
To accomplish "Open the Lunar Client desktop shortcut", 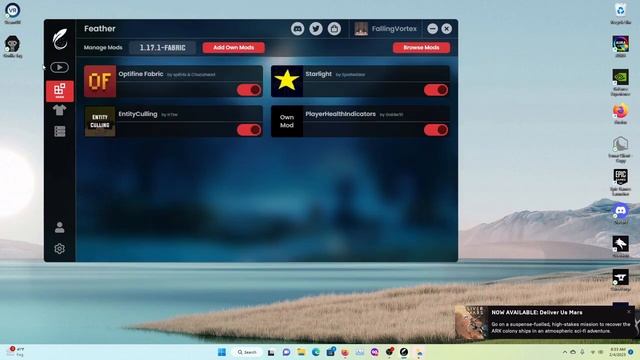I will coord(620,149).
